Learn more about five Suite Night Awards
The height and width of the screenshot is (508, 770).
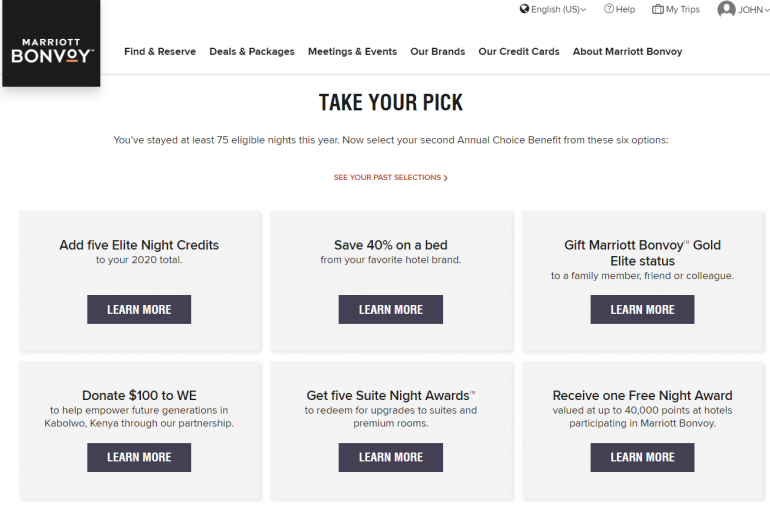point(390,457)
